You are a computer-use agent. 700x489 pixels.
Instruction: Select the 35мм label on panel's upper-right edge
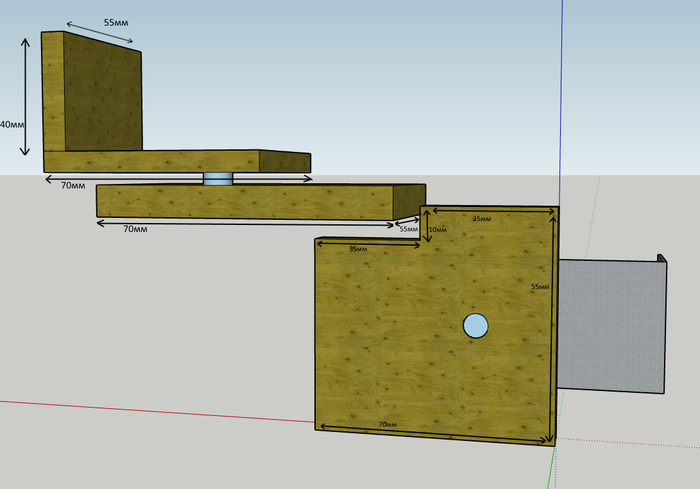tap(481, 218)
